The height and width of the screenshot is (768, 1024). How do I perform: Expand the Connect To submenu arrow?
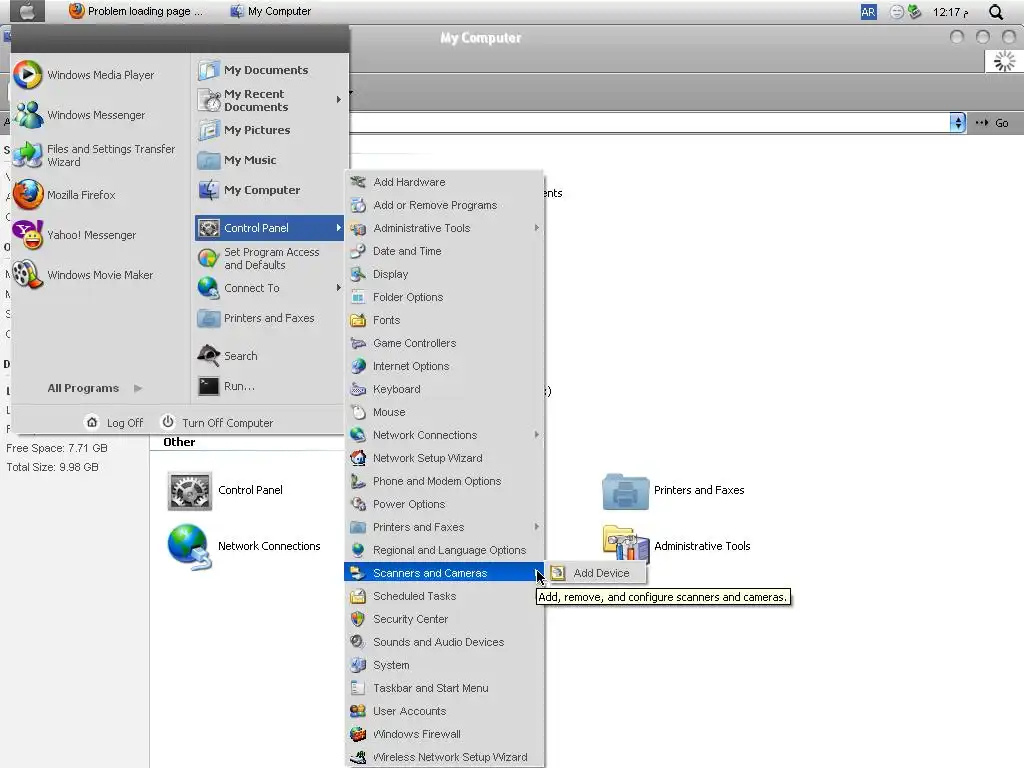(338, 288)
